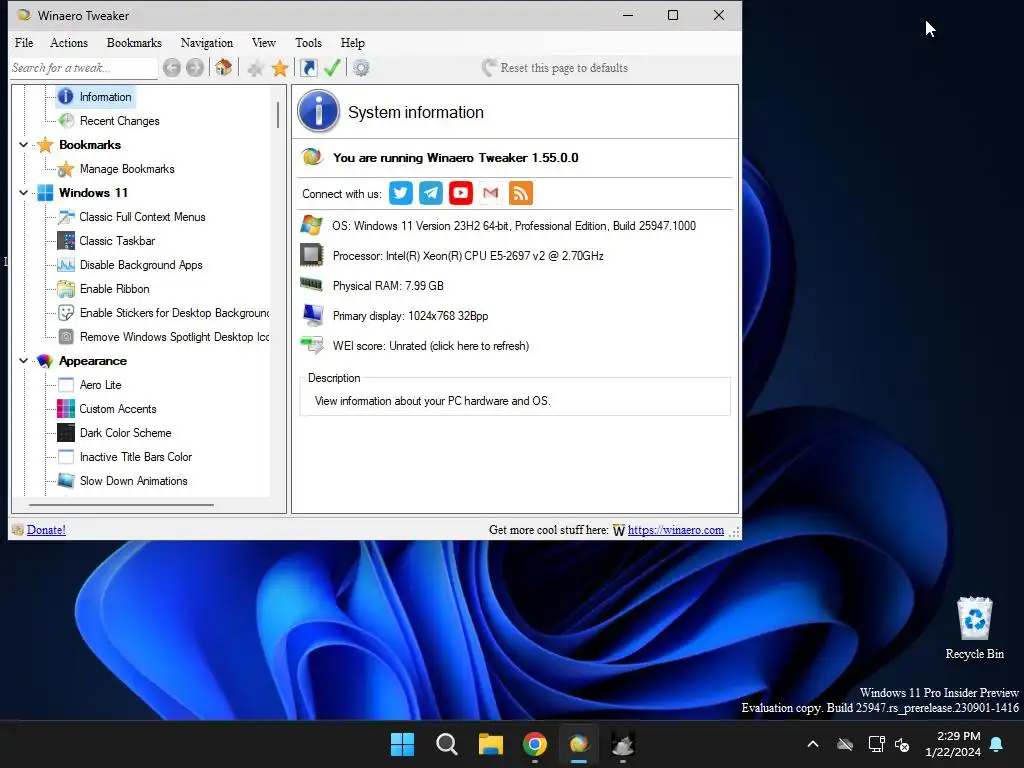Screen dimensions: 1024x768
Task: Collapse the Windows 11 tree section
Action: pos(24,193)
